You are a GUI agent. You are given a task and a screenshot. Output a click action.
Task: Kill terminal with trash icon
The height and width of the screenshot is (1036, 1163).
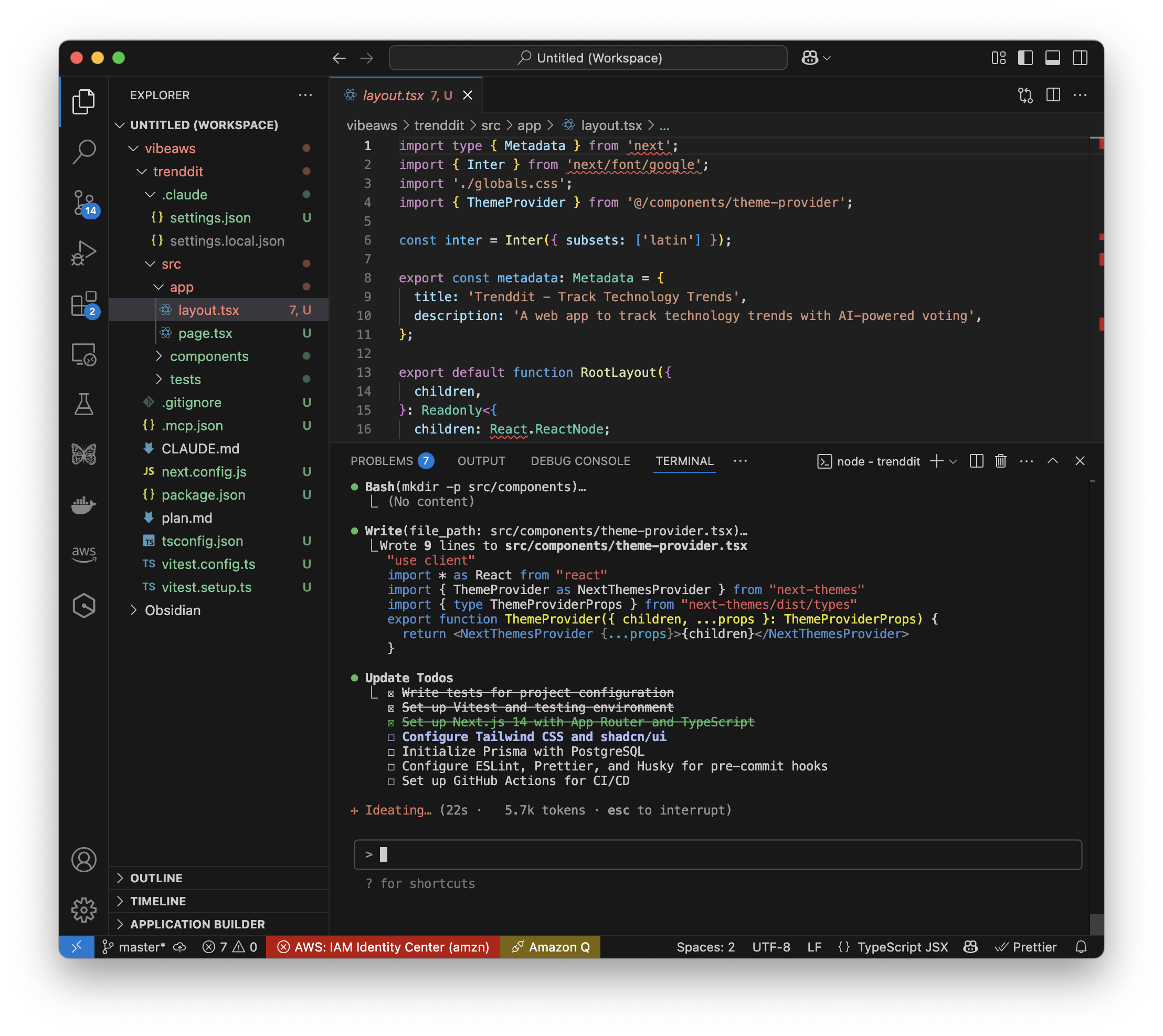(x=1000, y=461)
